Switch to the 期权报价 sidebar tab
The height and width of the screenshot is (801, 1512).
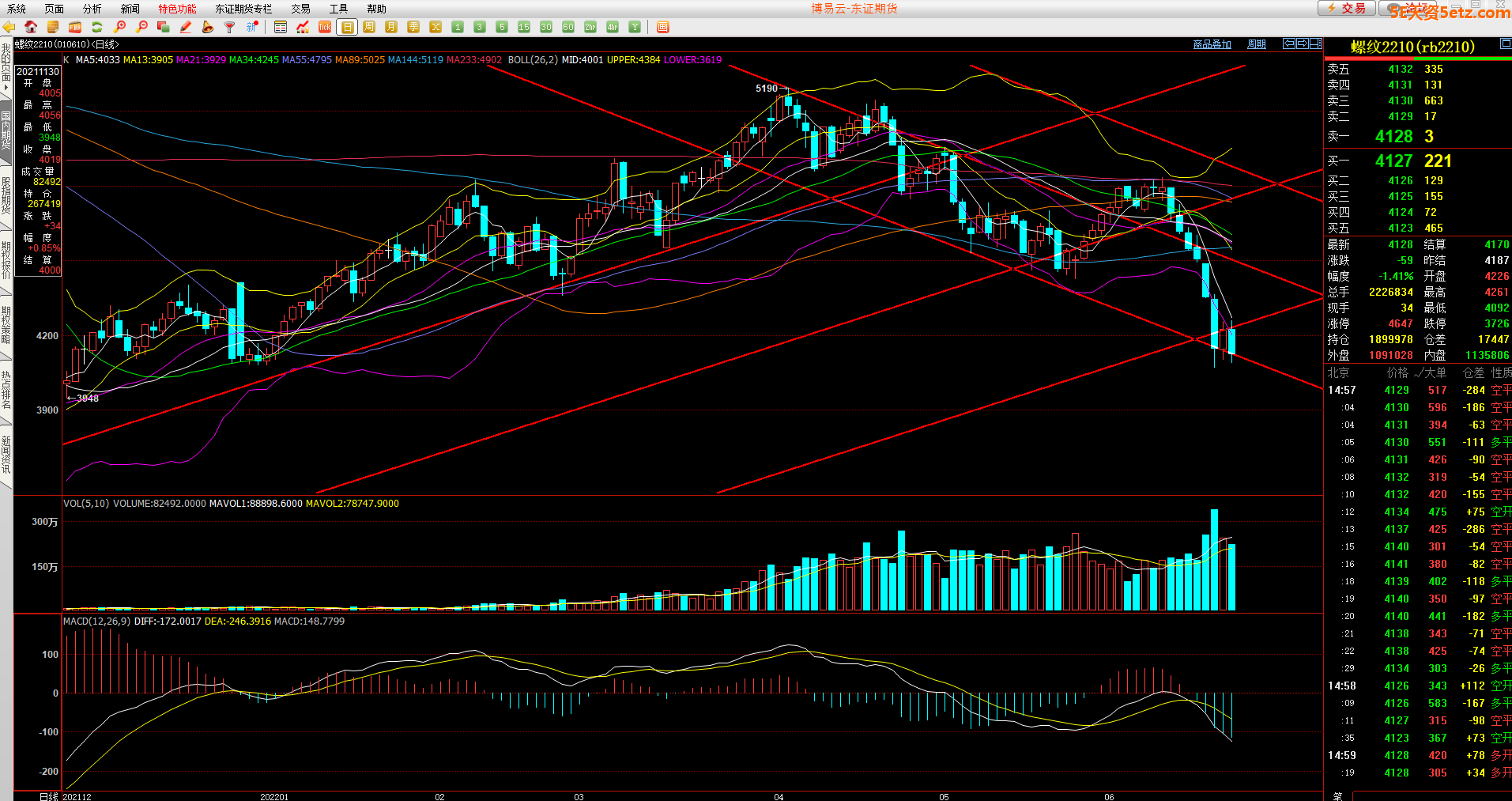(x=6, y=261)
